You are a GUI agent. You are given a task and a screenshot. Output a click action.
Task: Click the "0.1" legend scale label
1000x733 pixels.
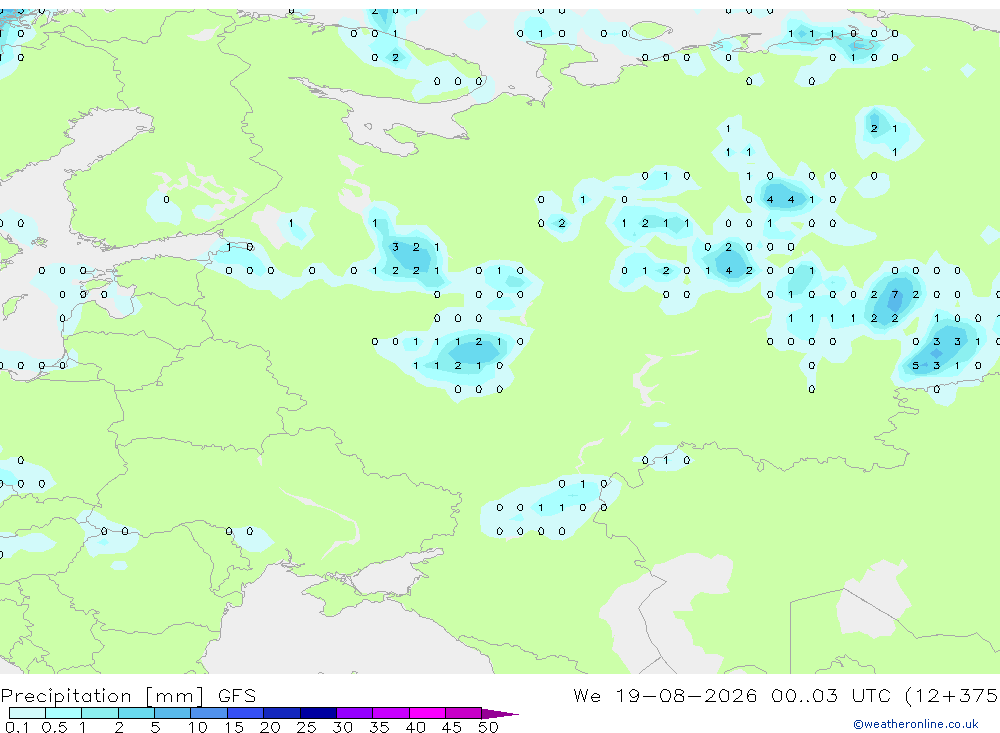click(x=16, y=727)
